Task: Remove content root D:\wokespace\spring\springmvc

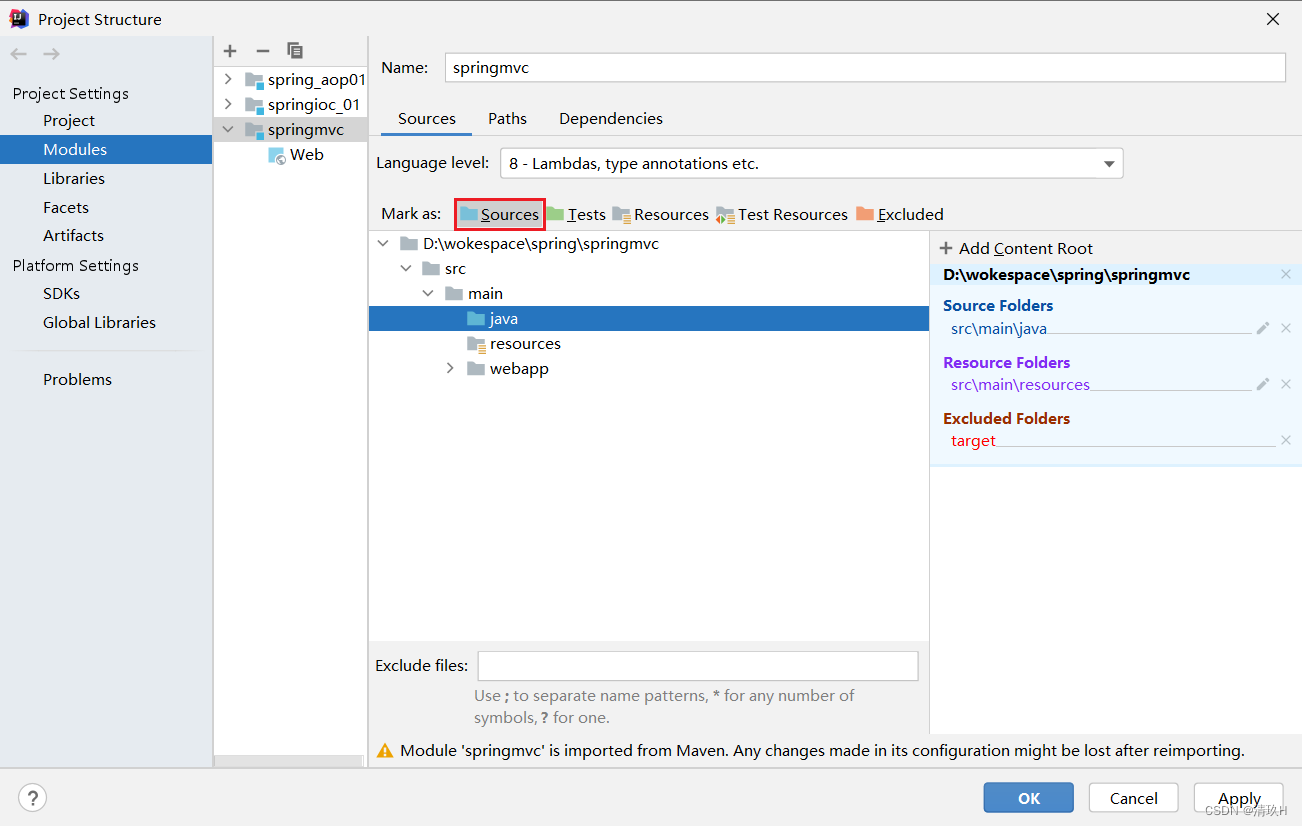Action: pos(1286,274)
